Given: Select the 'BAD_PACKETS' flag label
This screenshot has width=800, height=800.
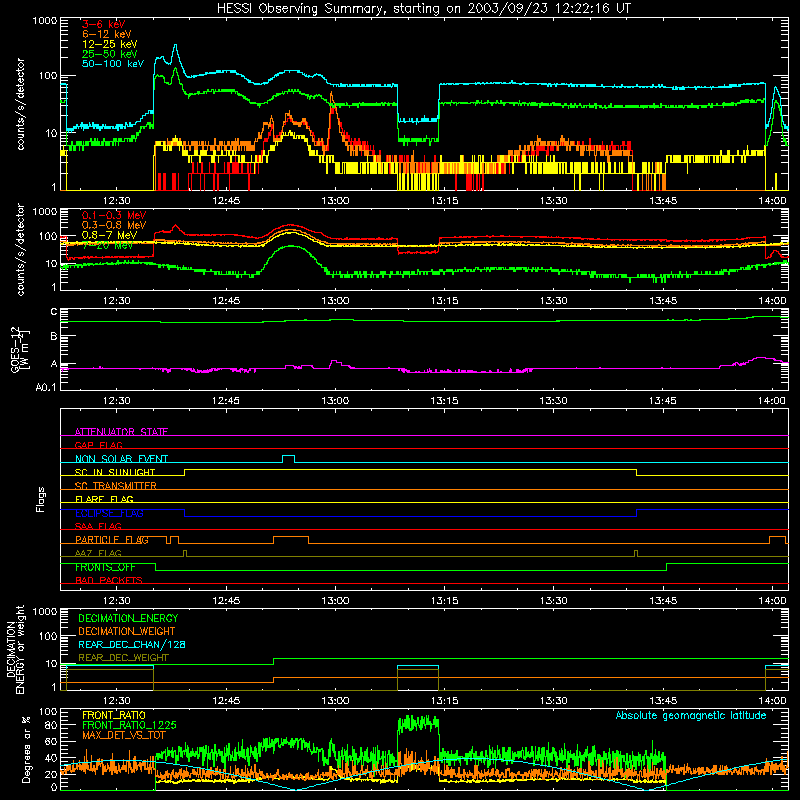Looking at the screenshot, I should [109, 580].
